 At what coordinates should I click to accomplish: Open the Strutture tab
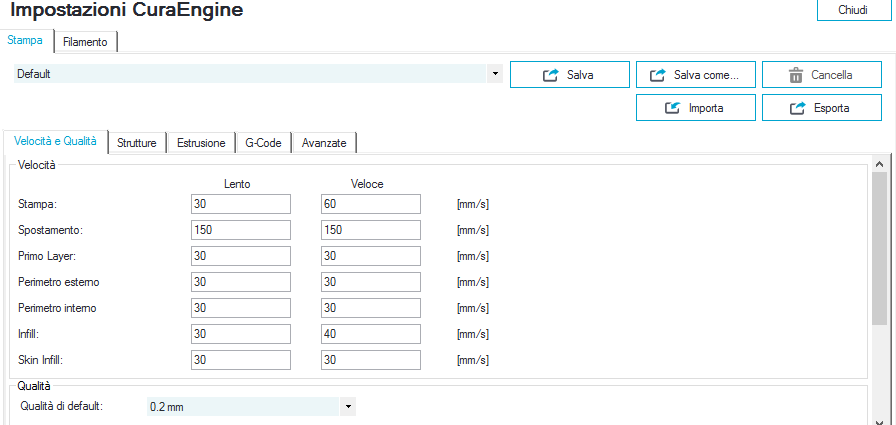[x=137, y=143]
